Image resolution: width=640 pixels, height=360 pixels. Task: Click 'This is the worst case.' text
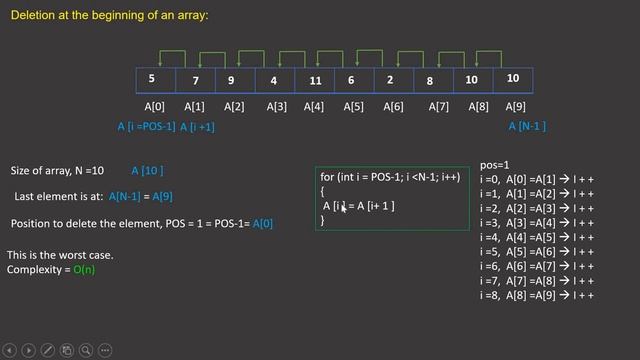[x=60, y=255]
